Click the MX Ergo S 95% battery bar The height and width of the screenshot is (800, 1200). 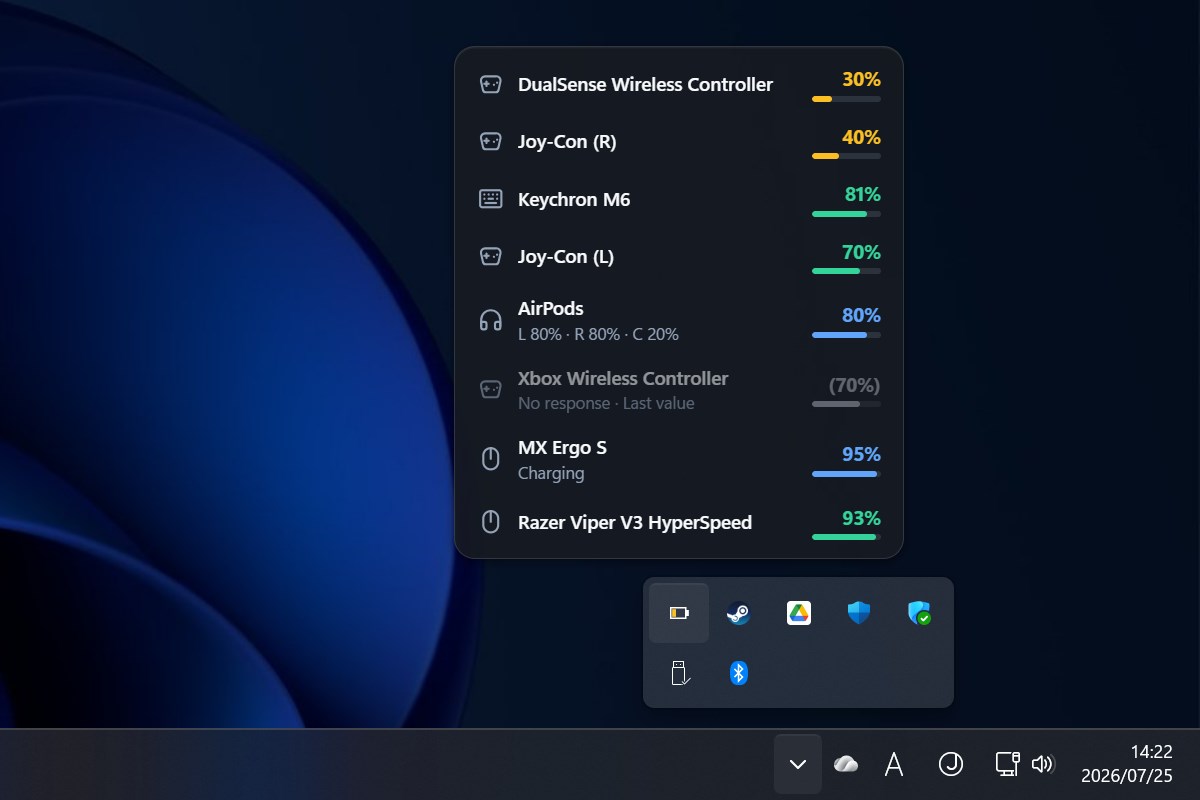pos(846,474)
